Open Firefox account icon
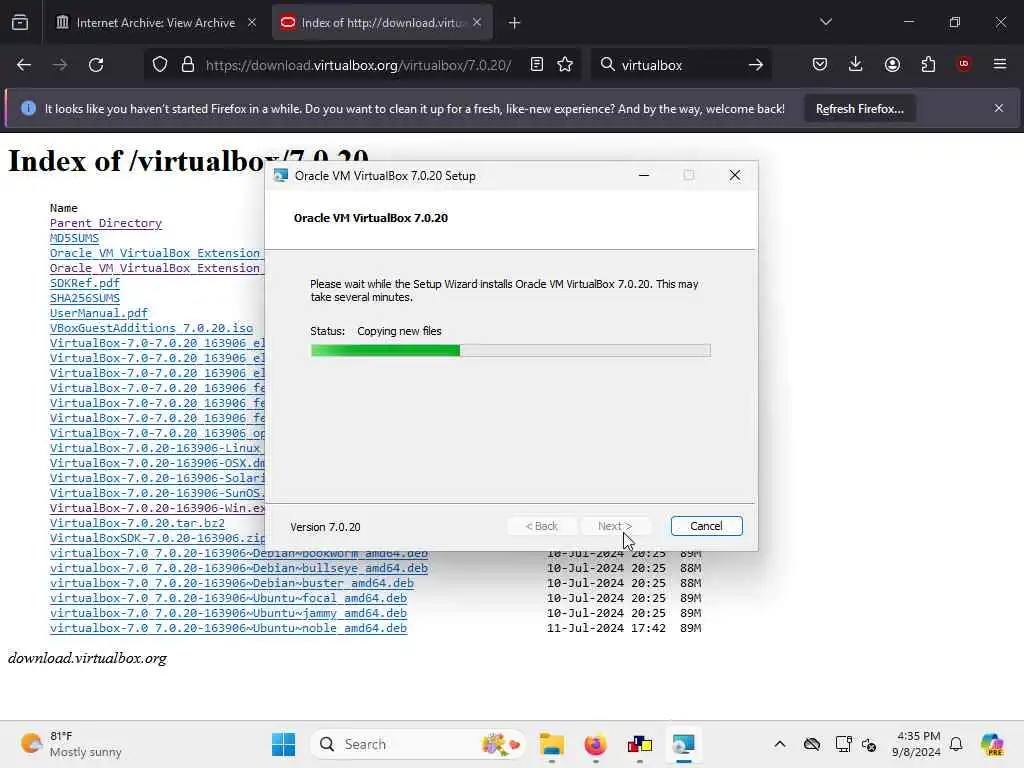 coord(892,64)
